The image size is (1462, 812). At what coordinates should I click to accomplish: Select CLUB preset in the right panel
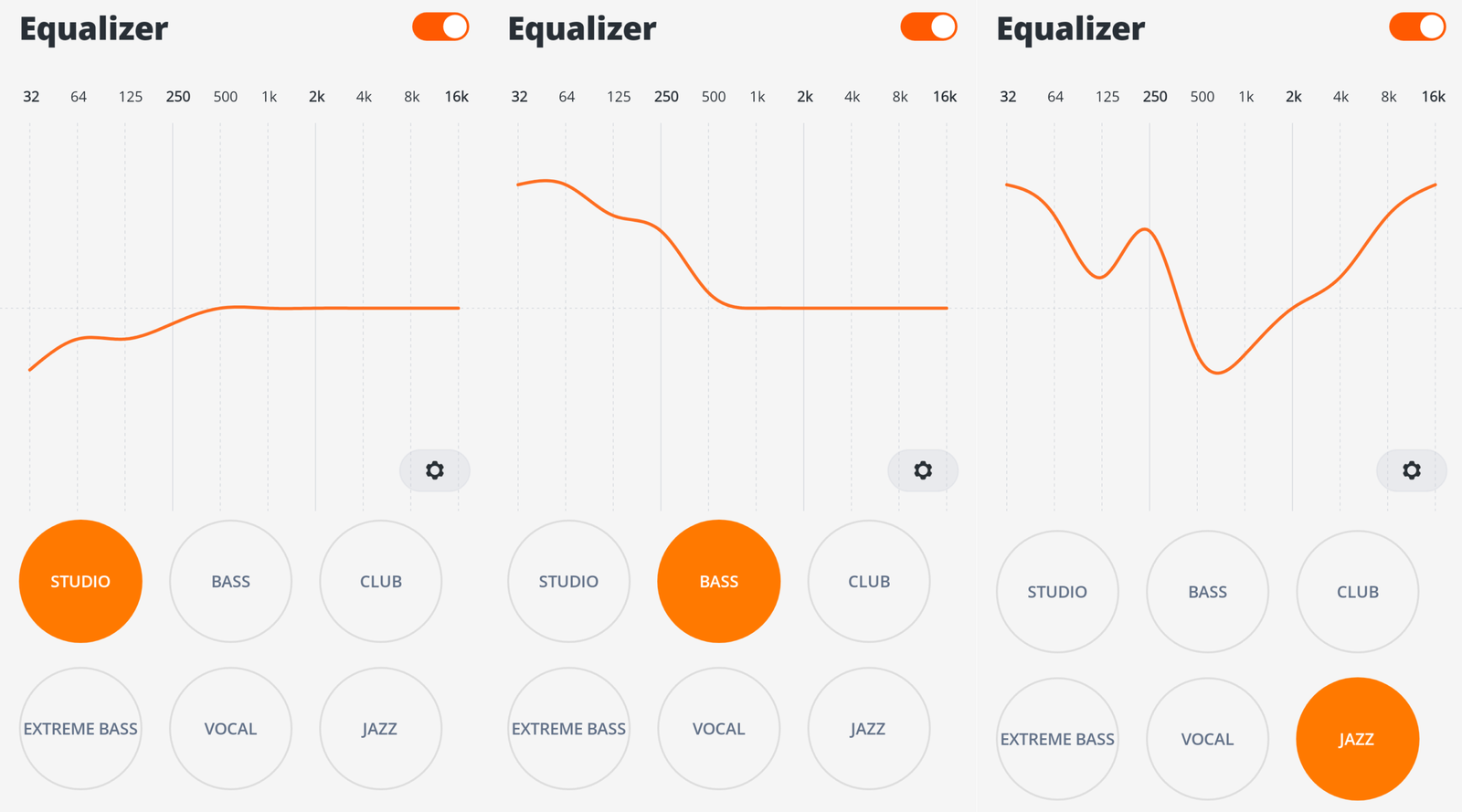pyautogui.click(x=1358, y=592)
